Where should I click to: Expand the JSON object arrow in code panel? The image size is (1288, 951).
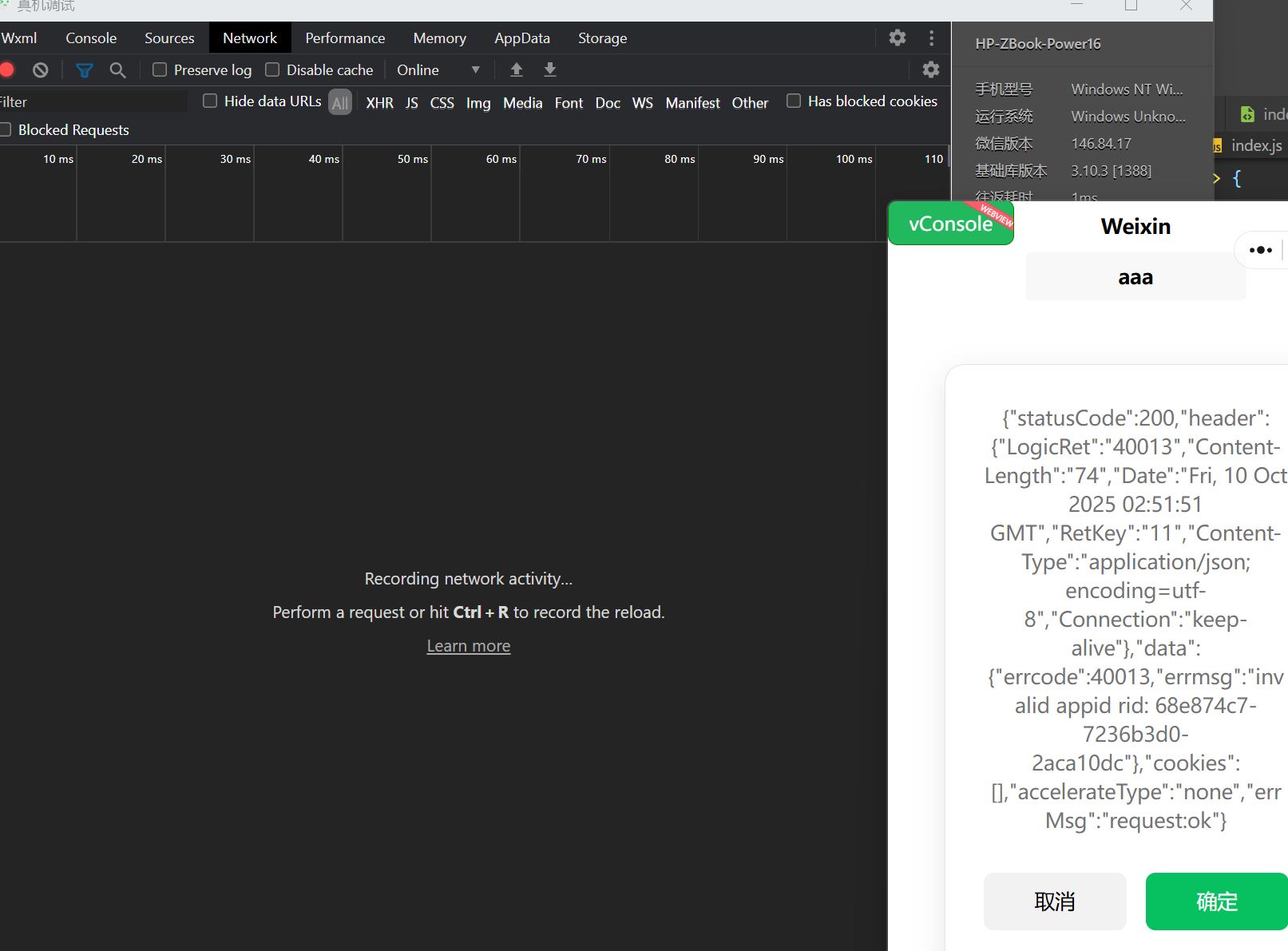1217,178
